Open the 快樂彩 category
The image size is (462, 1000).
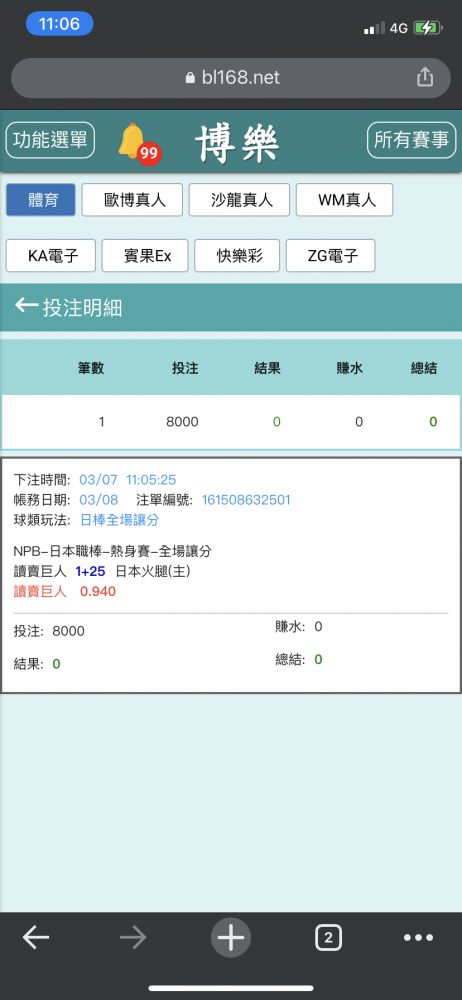click(237, 256)
